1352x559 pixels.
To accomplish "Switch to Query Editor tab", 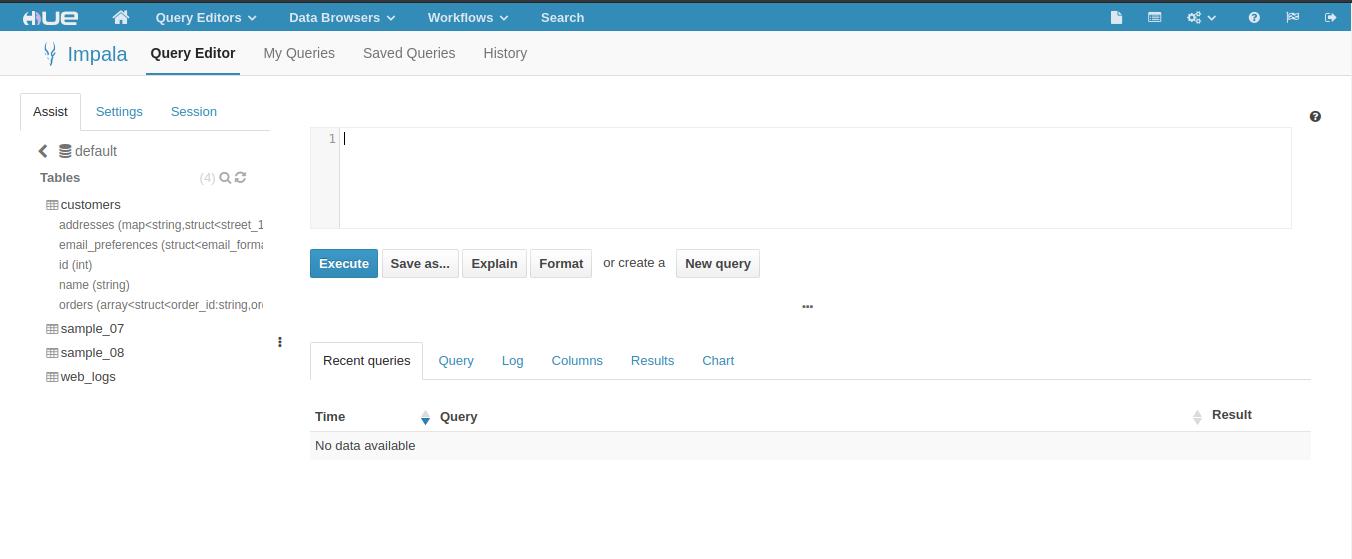I will (193, 53).
